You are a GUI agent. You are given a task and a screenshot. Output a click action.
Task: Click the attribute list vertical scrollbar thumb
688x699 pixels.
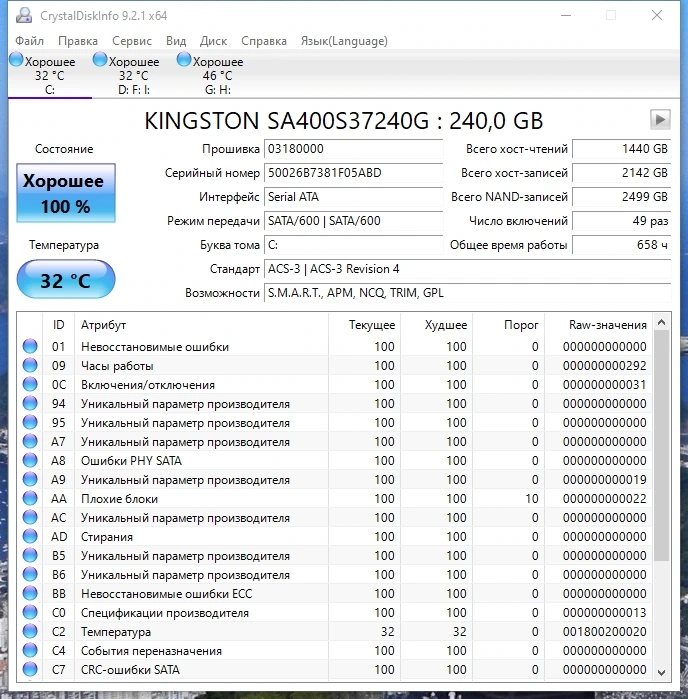(x=662, y=446)
